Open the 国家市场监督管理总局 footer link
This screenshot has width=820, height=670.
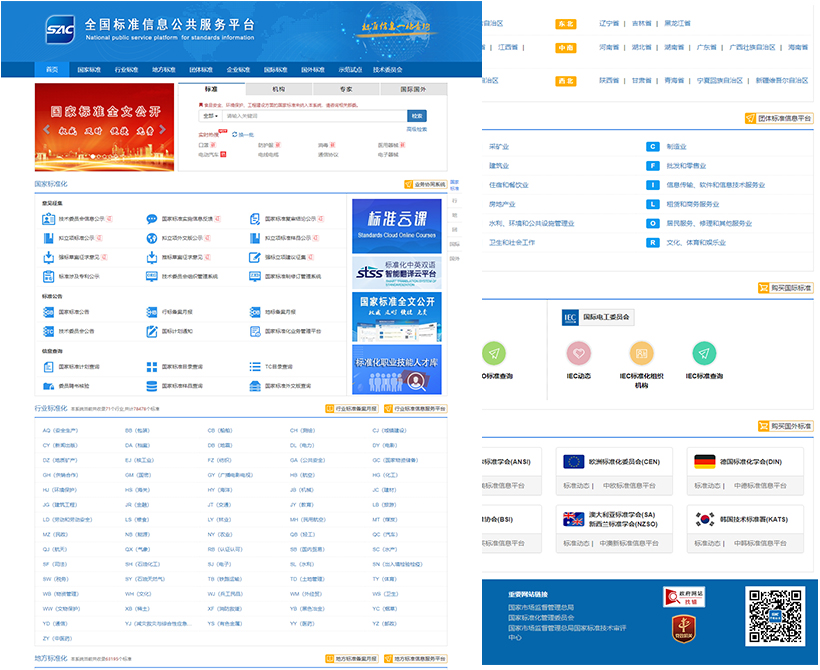(541, 608)
